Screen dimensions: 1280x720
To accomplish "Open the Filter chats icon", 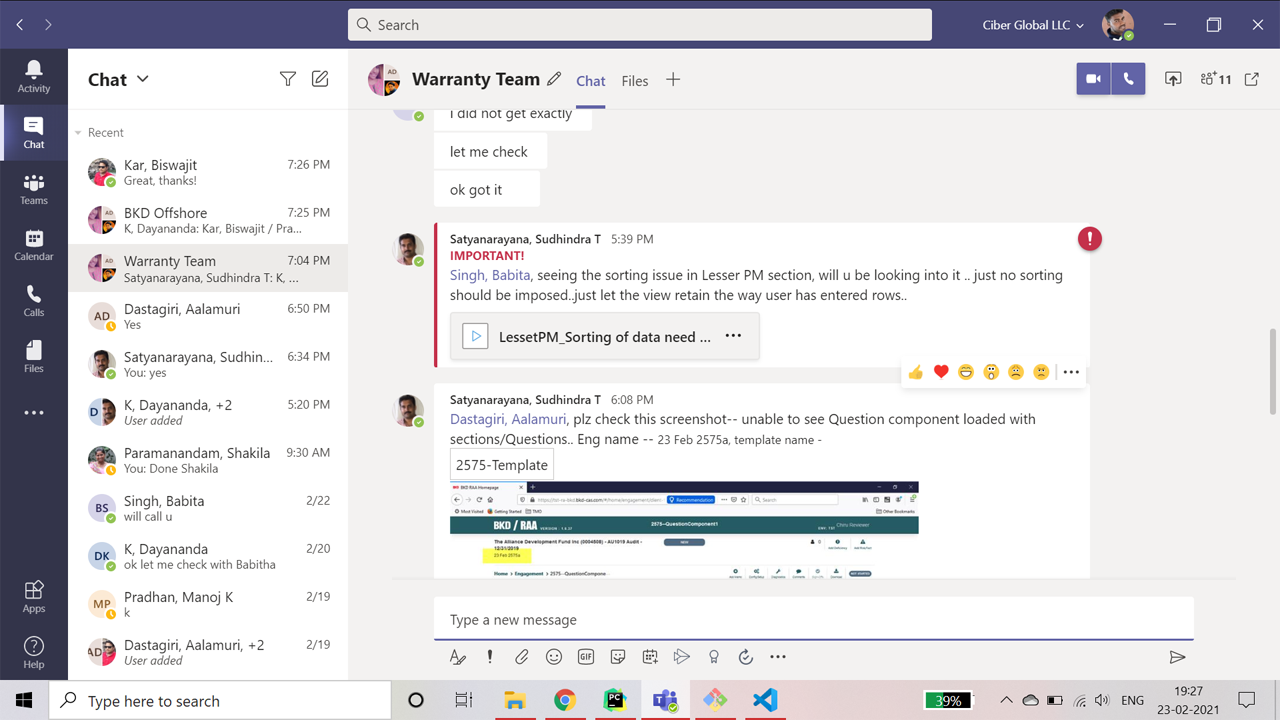I will point(288,79).
